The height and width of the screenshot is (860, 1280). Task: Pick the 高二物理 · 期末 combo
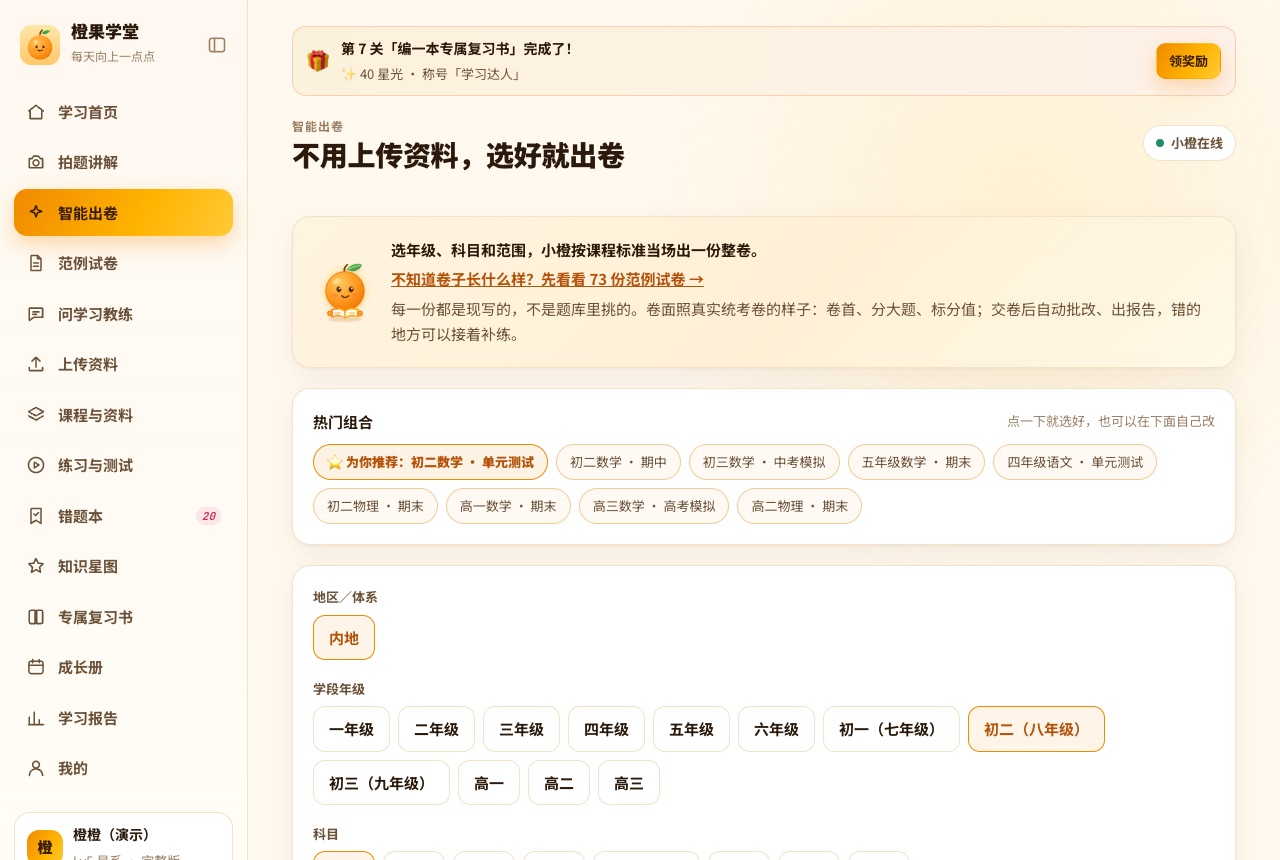[799, 506]
